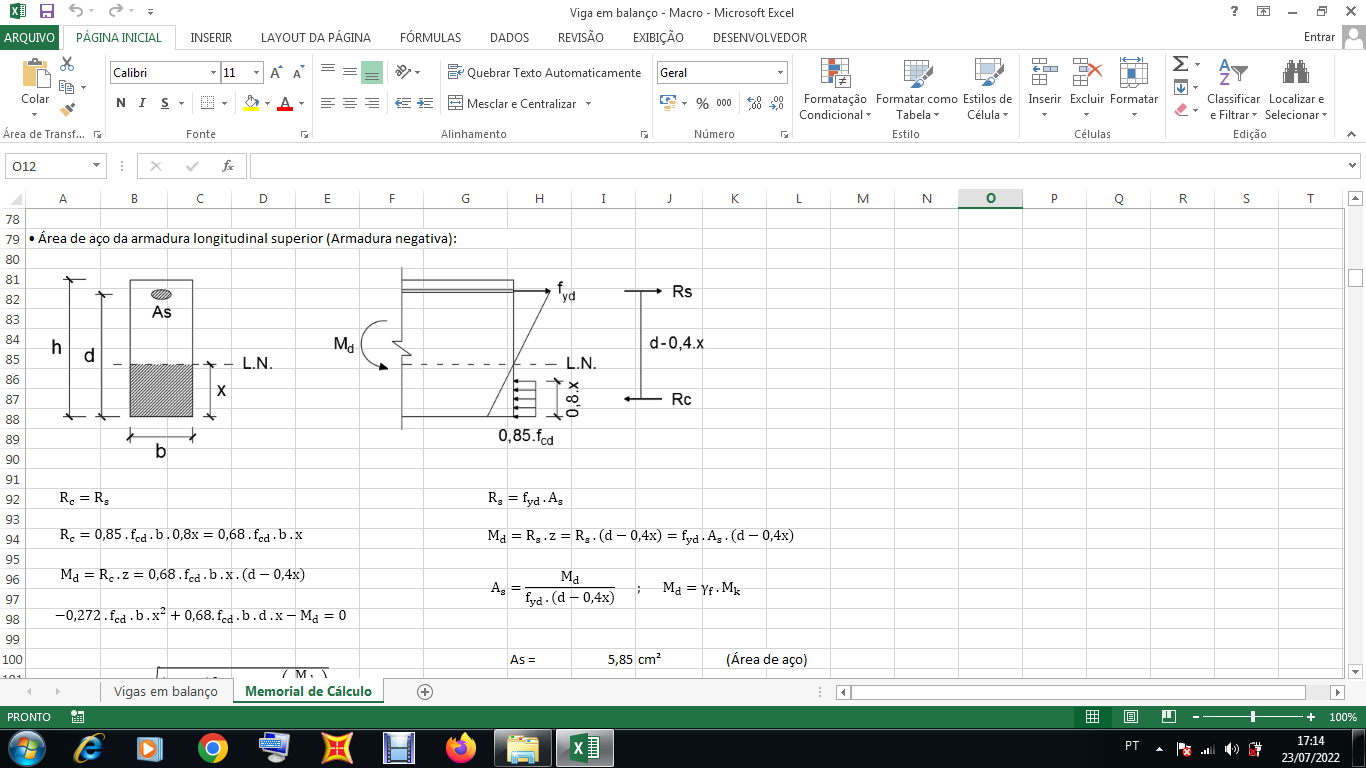Viewport: 1366px width, 768px height.
Task: Toggle bold formatting N
Action: [x=121, y=103]
